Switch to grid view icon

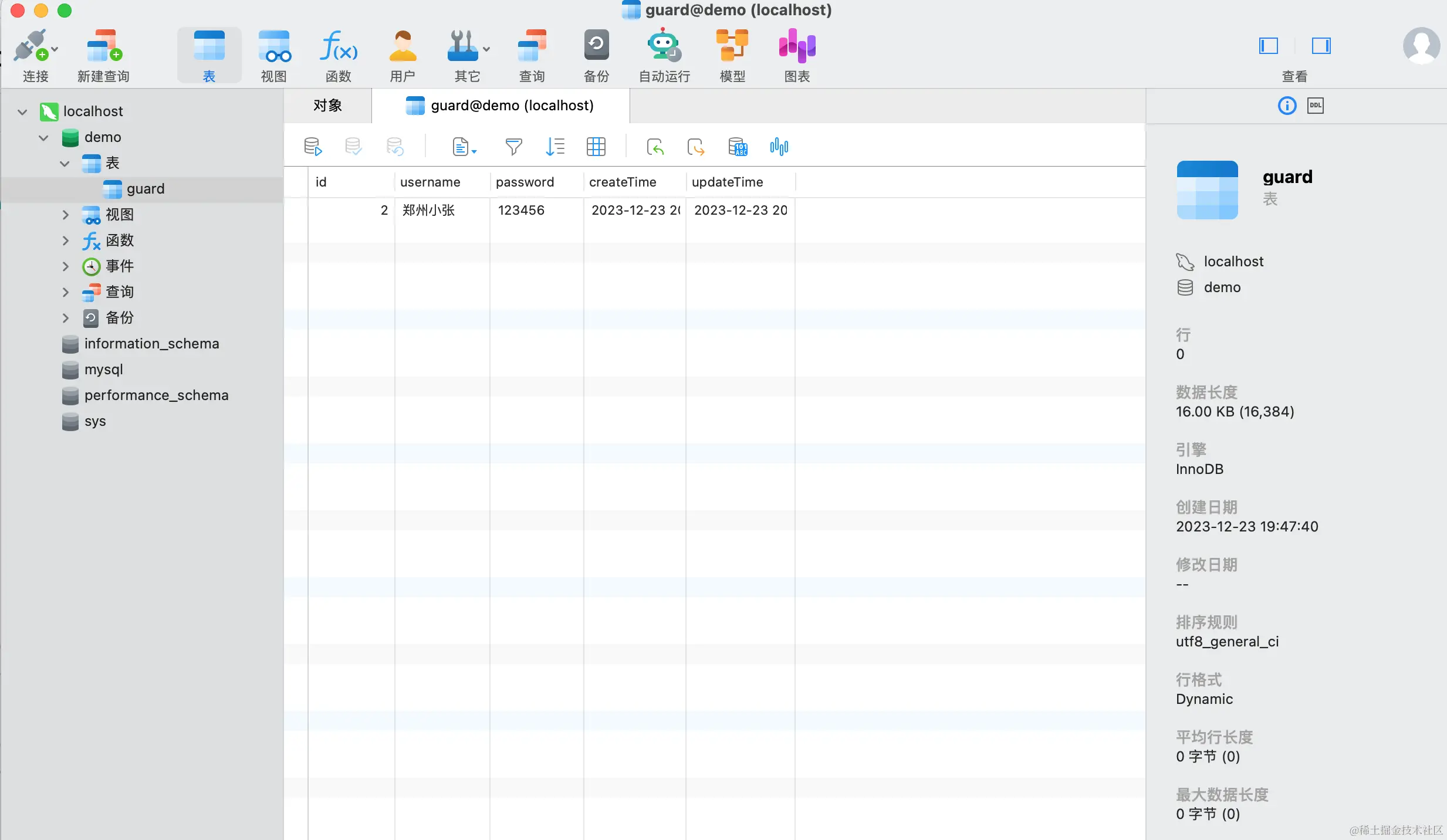(596, 147)
